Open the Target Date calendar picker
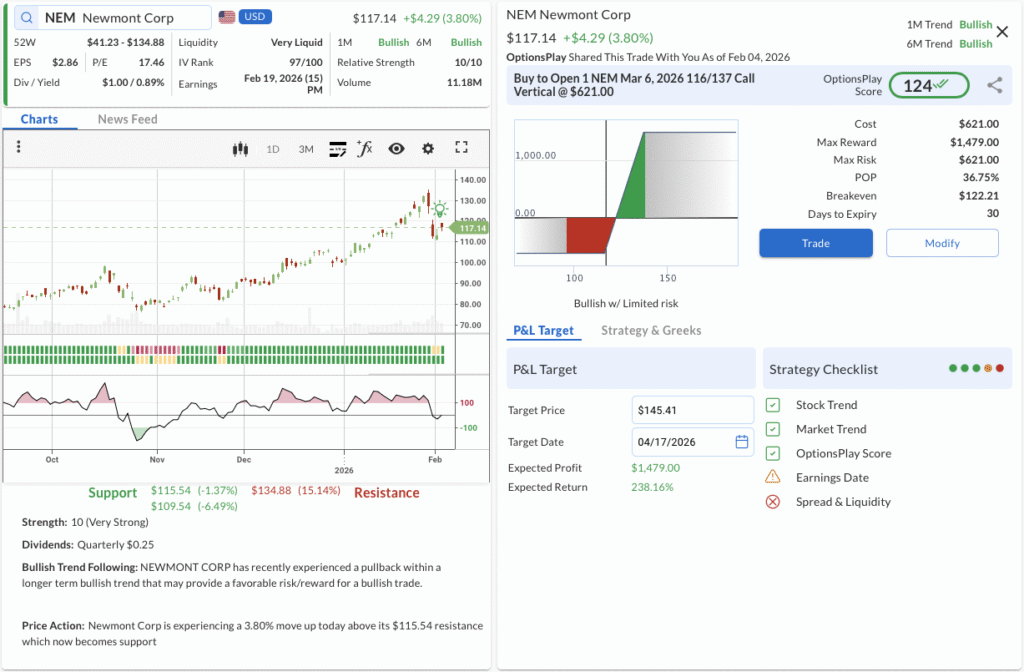The width and height of the screenshot is (1024, 672). [x=741, y=442]
